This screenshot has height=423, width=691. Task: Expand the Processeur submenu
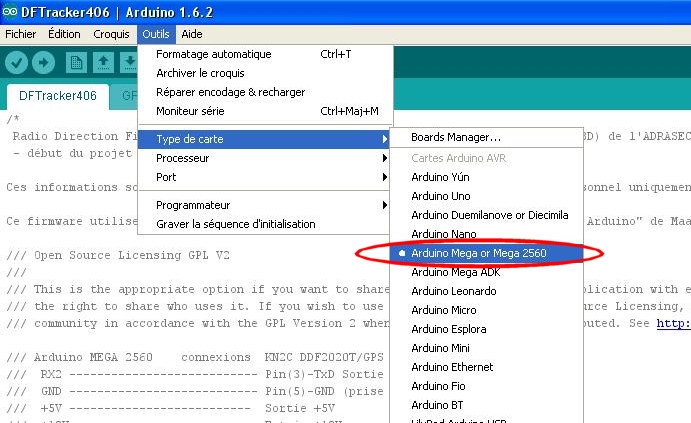pos(265,158)
